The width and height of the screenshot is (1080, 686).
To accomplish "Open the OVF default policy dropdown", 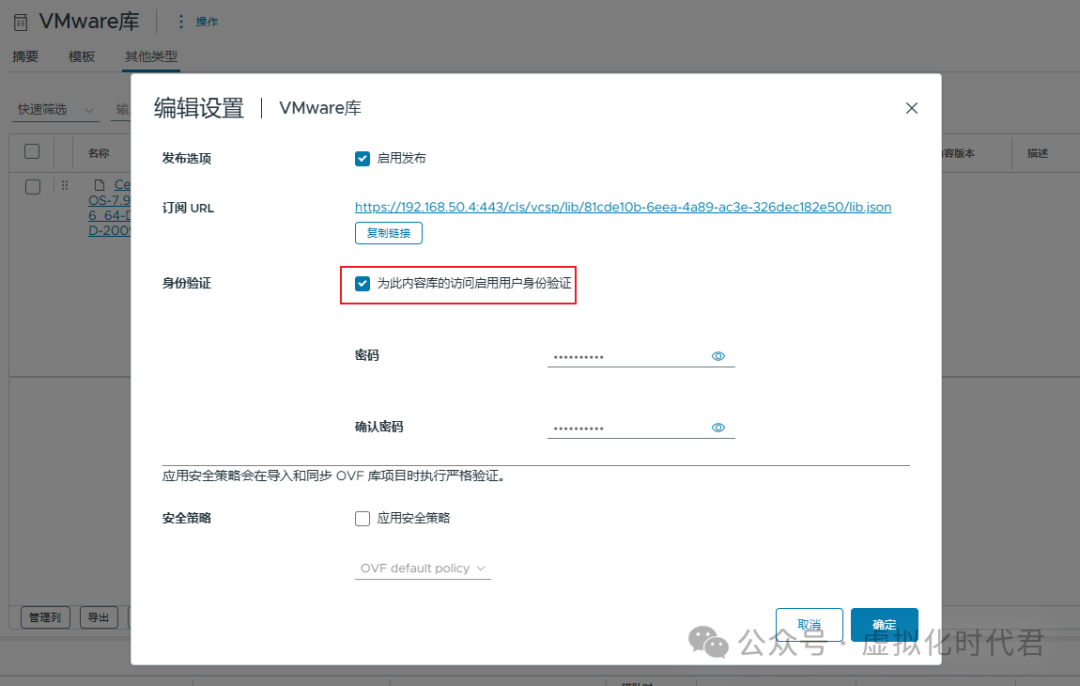I will pyautogui.click(x=422, y=568).
